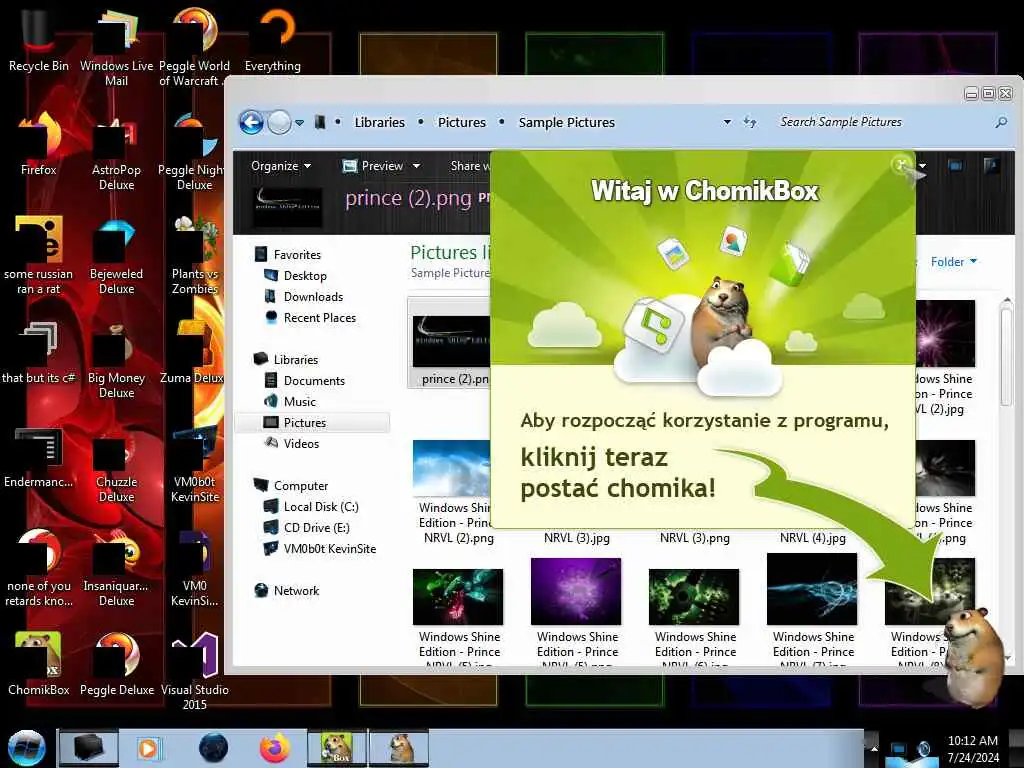Image resolution: width=1024 pixels, height=768 pixels.
Task: Click the address bar refresh icon
Action: click(x=750, y=122)
